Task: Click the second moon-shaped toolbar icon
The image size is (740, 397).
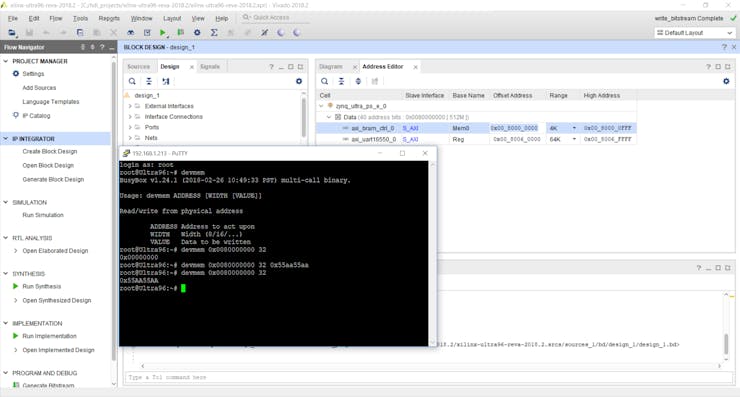Action: tap(297, 33)
